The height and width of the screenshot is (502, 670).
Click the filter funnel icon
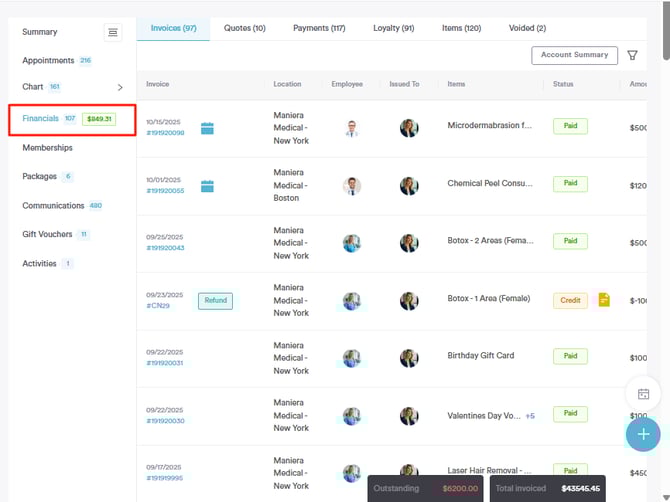point(633,56)
